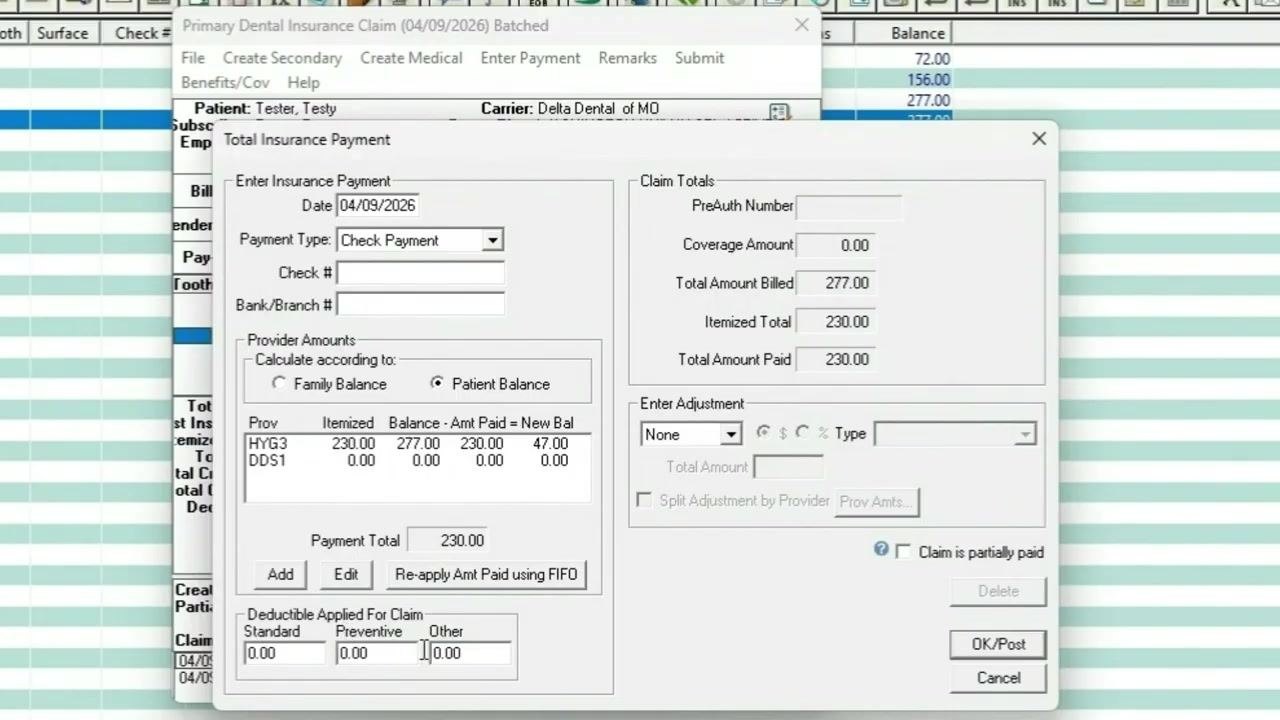Close the Total Insurance Payment dialog

[x=1039, y=139]
